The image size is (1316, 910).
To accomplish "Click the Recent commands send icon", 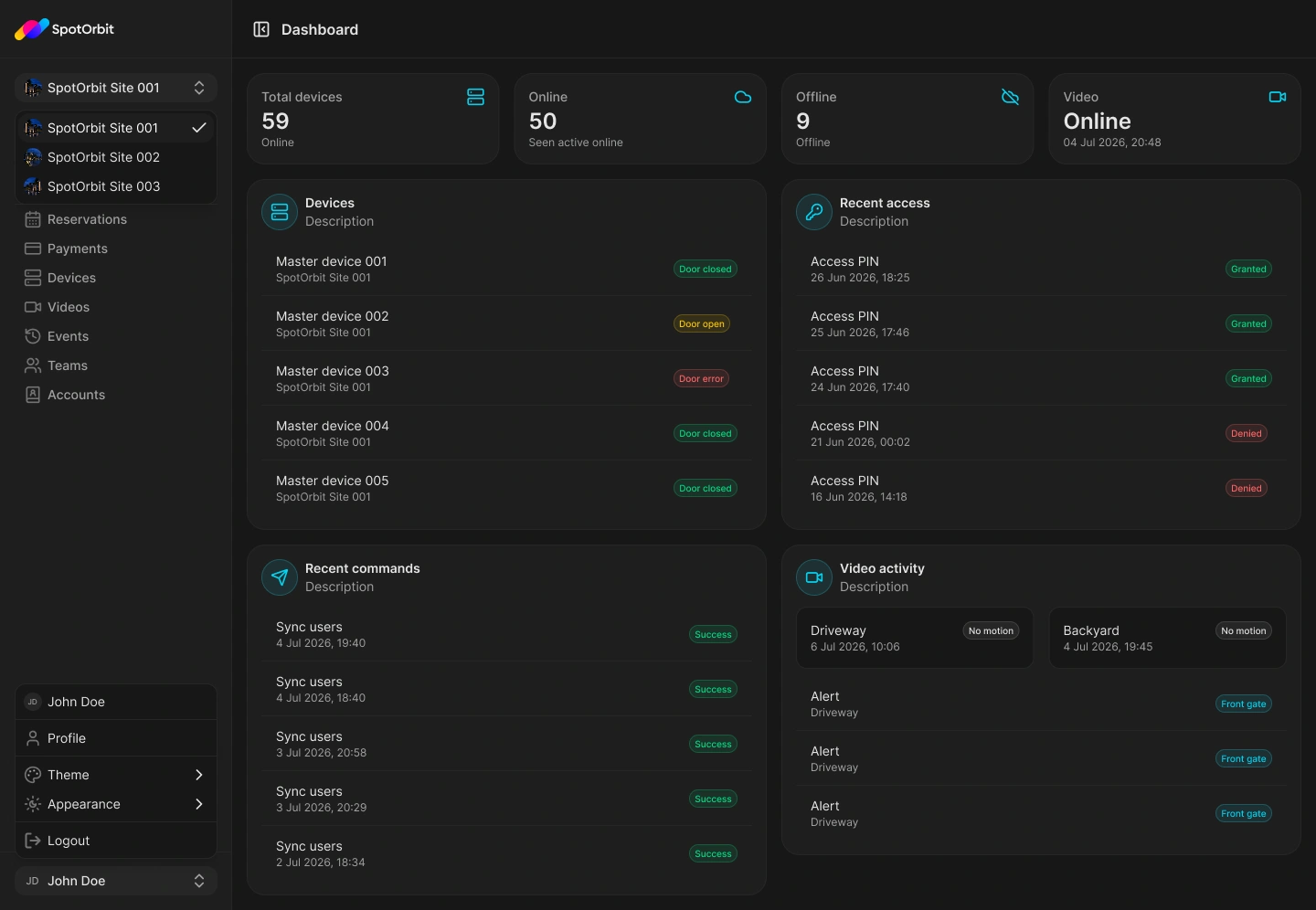I will click(280, 577).
